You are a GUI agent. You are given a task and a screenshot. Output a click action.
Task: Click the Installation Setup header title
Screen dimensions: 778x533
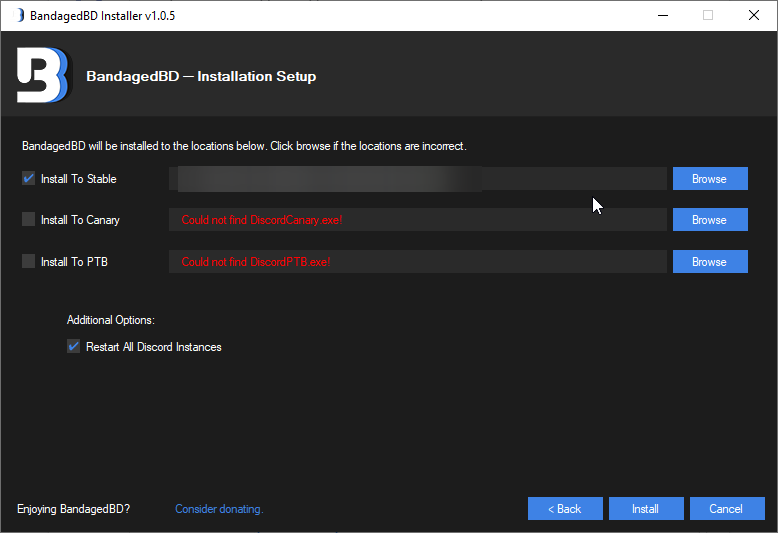[201, 76]
